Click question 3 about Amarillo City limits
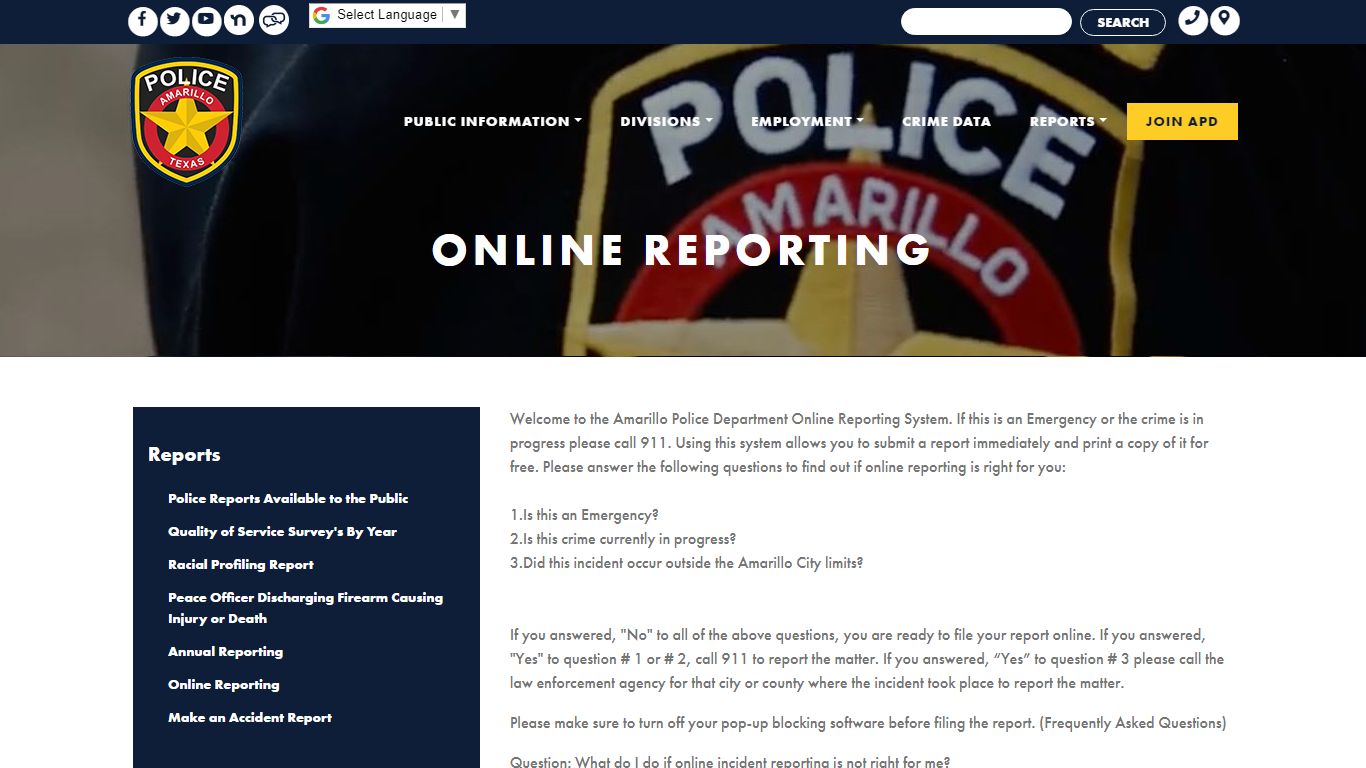 pyautogui.click(x=686, y=563)
